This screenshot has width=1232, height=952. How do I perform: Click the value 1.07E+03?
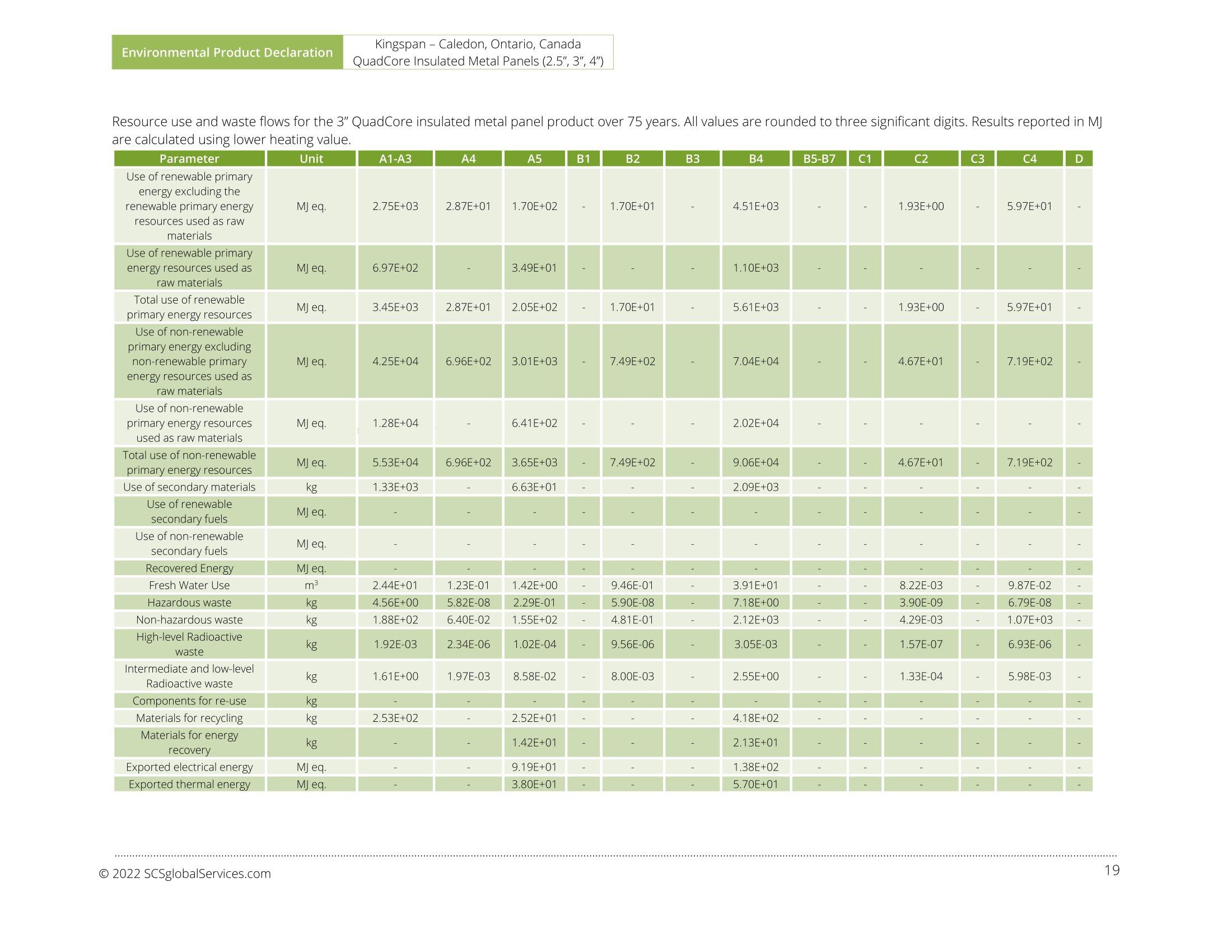pos(1029,619)
